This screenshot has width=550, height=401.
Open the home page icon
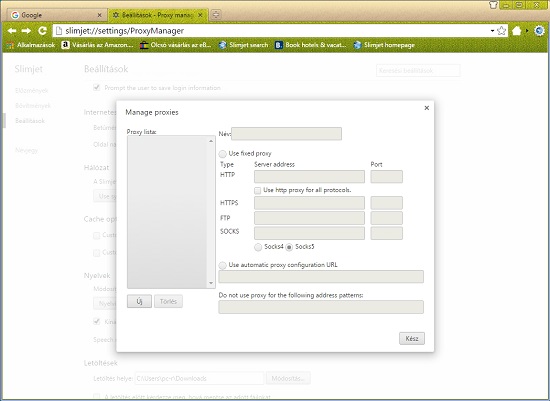coord(516,31)
